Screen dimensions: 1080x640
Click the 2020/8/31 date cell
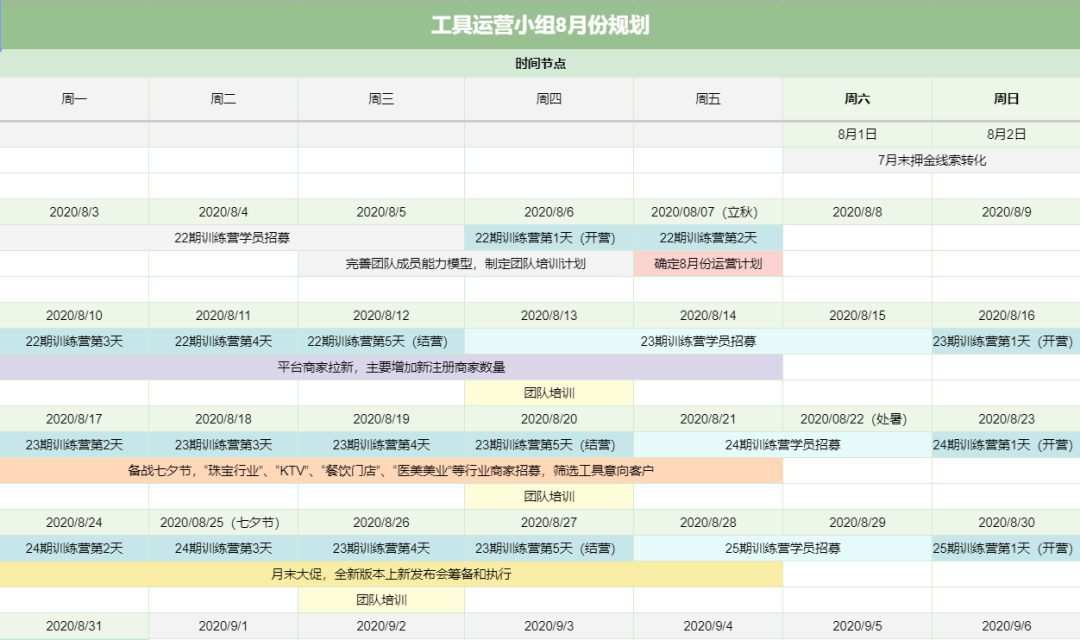pos(74,626)
